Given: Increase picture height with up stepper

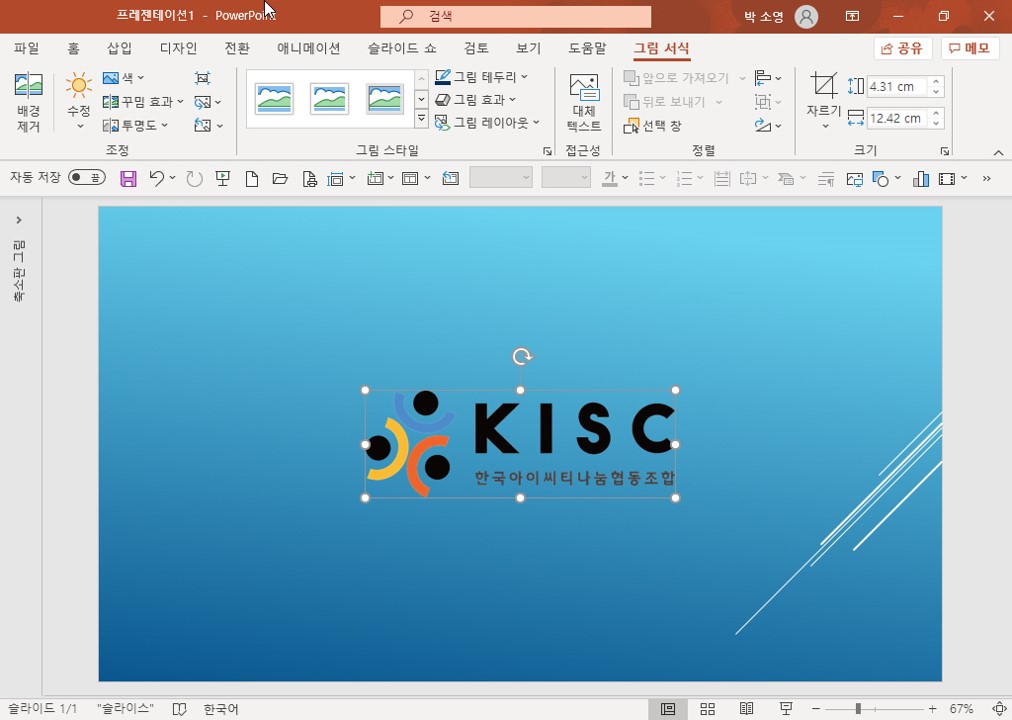Looking at the screenshot, I should click(x=936, y=81).
